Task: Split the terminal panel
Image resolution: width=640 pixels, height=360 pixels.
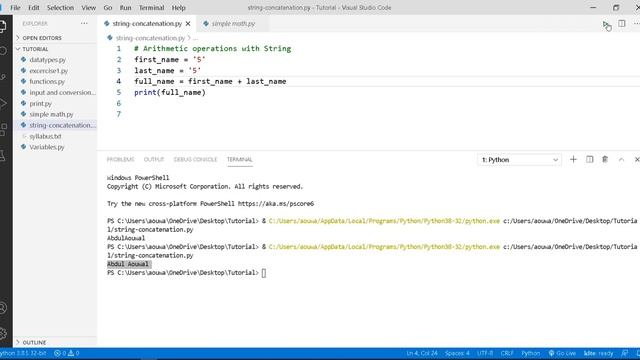Action: 589,160
